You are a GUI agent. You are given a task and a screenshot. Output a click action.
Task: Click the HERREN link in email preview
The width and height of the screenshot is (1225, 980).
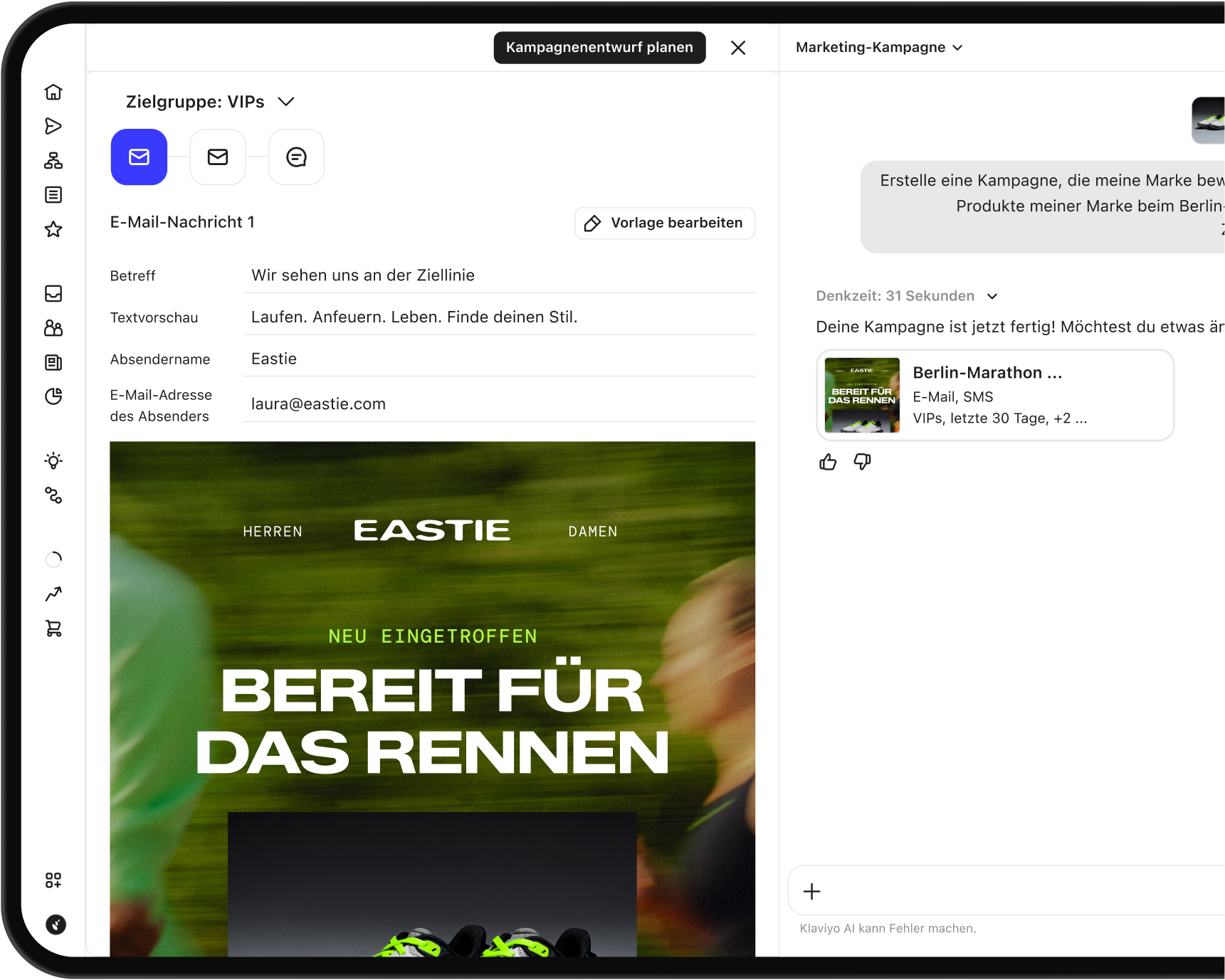click(273, 532)
